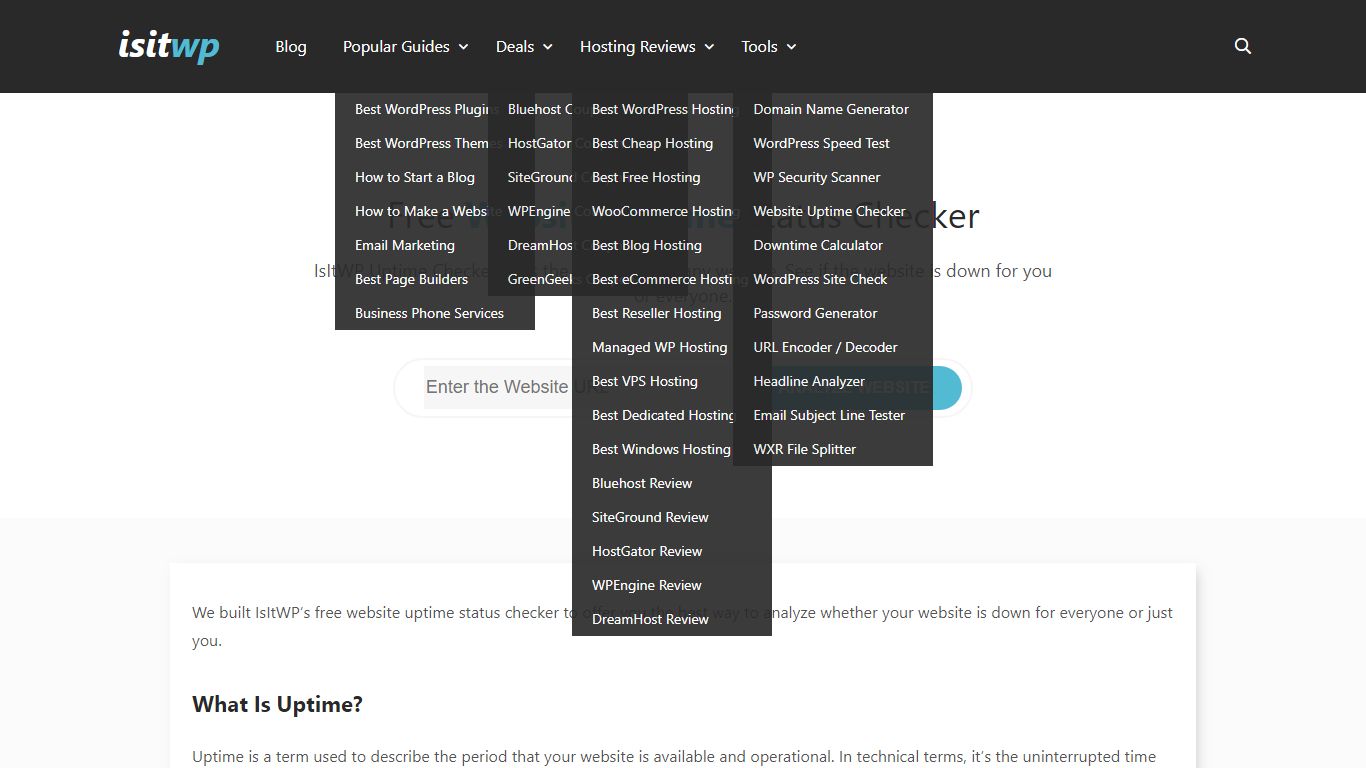Screen dimensions: 1366x768
Task: Select the DreamHost coupon deal
Action: pyautogui.click(x=539, y=245)
